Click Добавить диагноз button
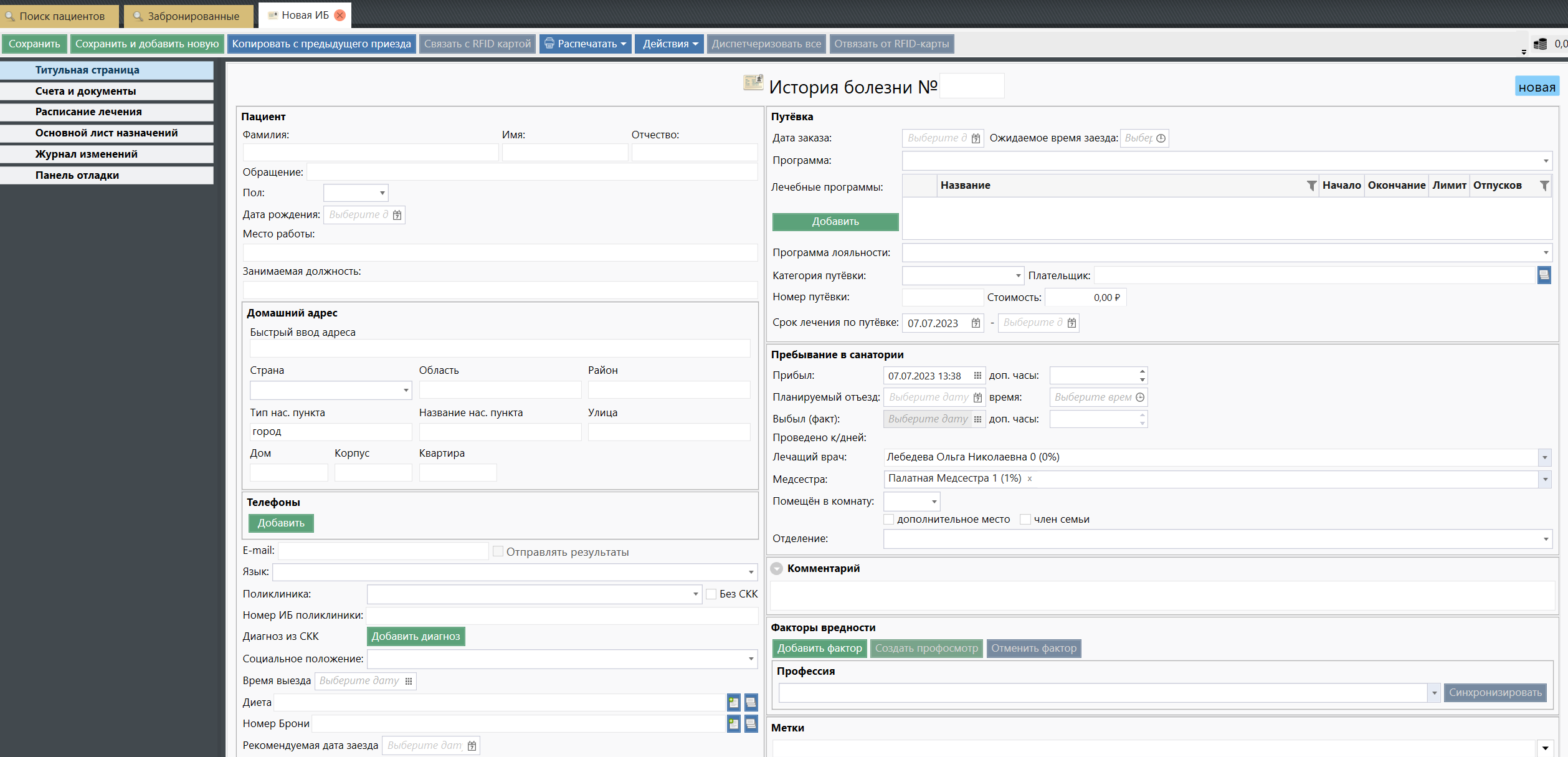The height and width of the screenshot is (757, 1568). 416,636
